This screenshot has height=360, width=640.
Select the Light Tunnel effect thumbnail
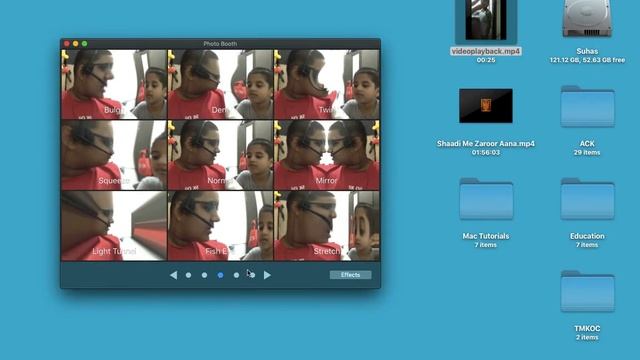(x=114, y=226)
